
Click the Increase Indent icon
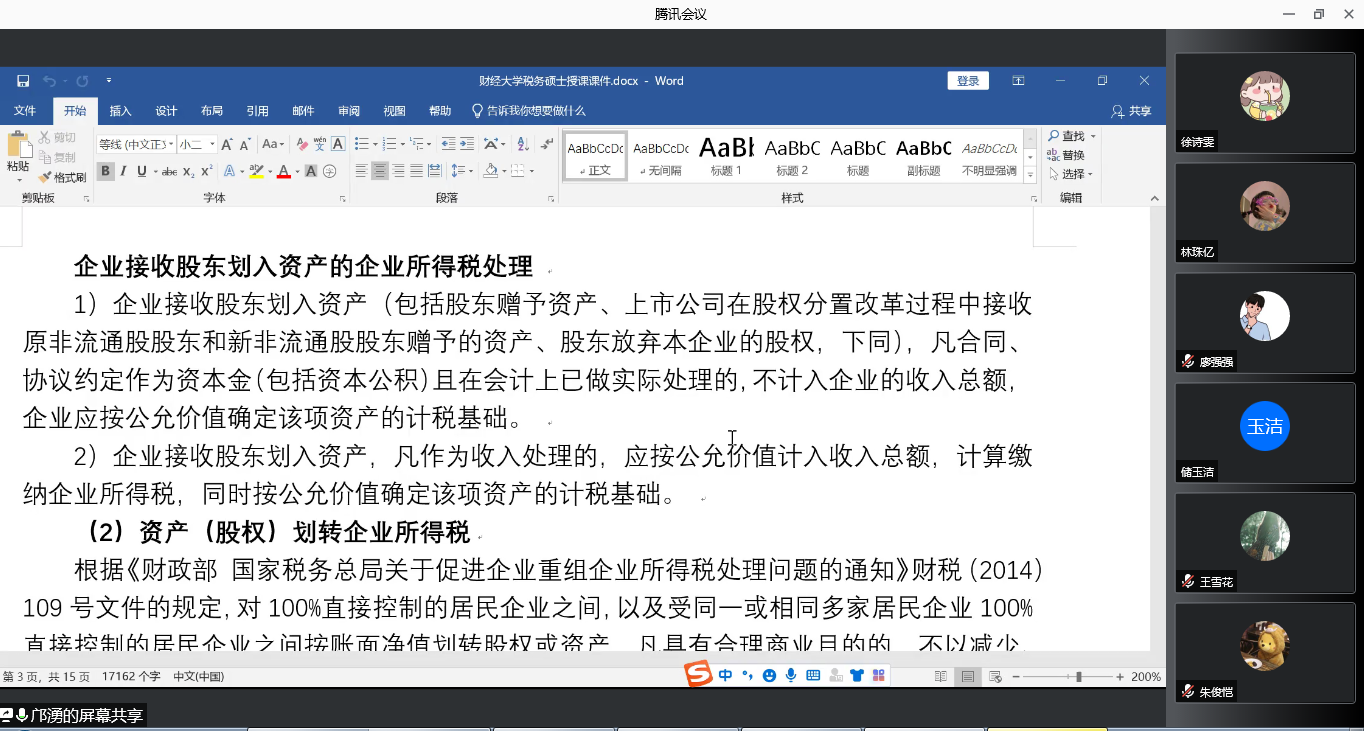467,144
